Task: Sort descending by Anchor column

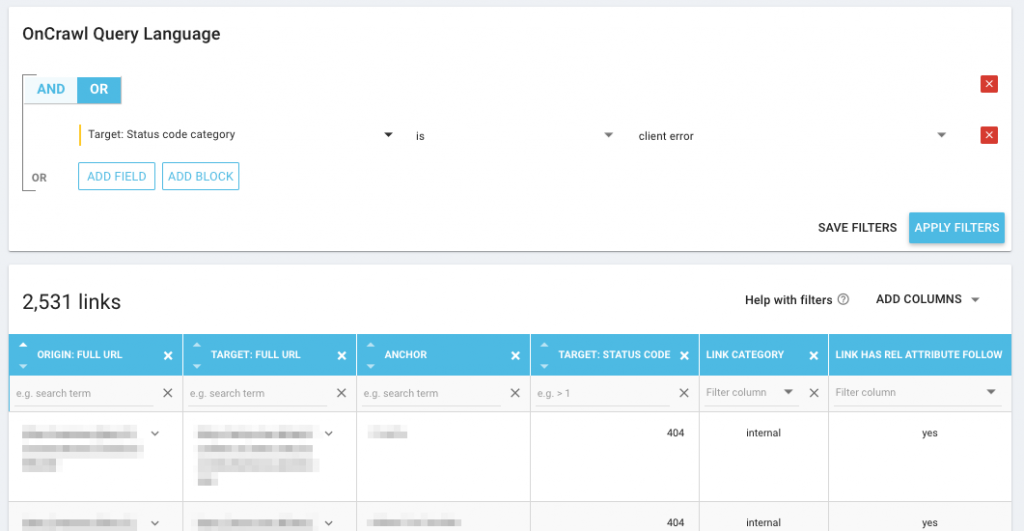Action: point(371,366)
